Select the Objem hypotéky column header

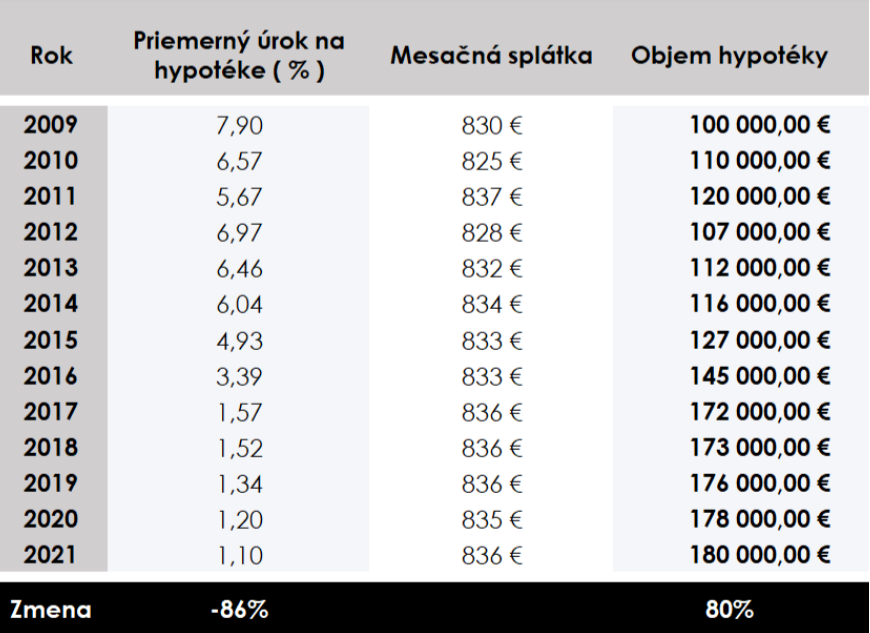click(728, 58)
